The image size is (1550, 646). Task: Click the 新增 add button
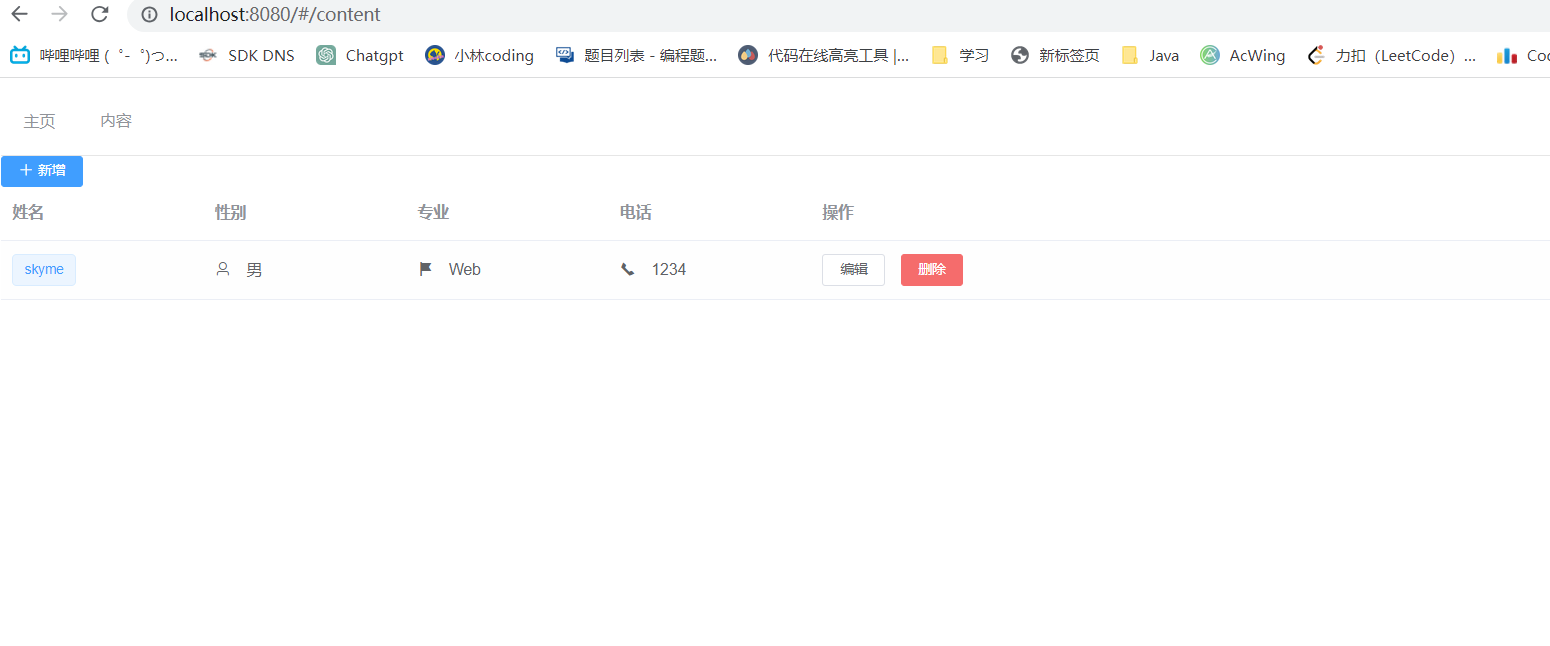coord(42,171)
